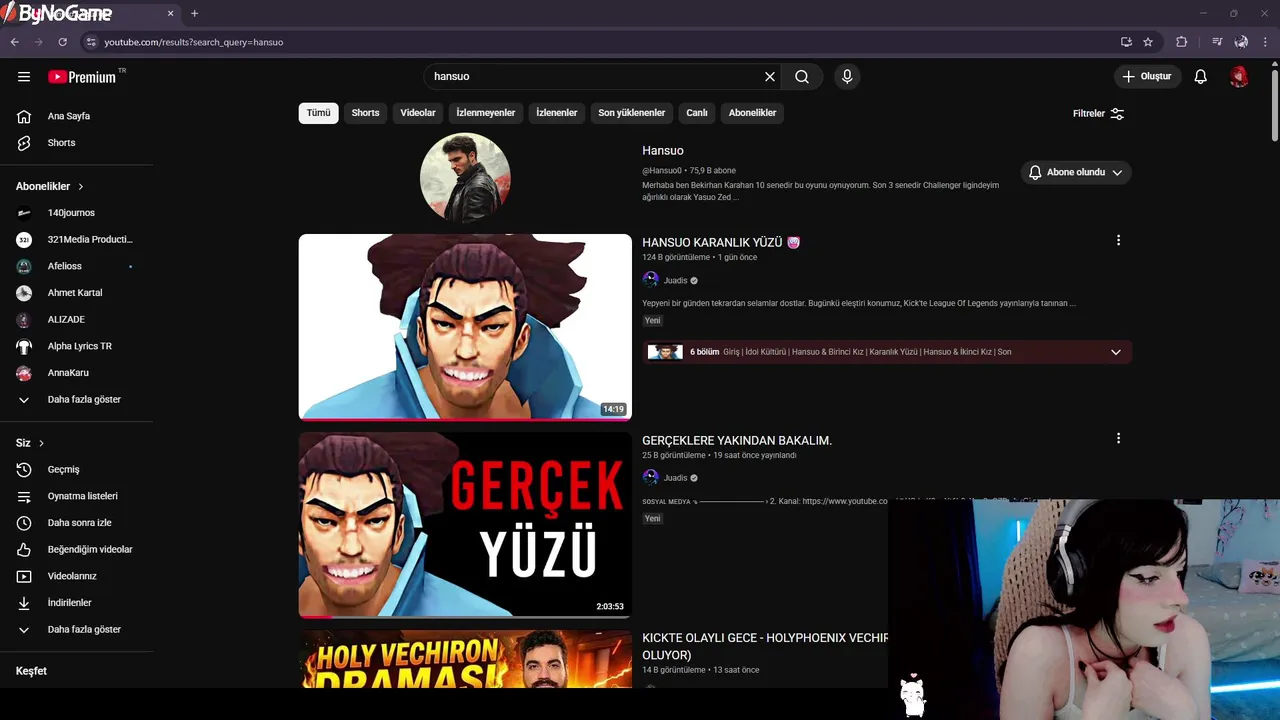Reload the page with the refresh icon

tap(62, 42)
